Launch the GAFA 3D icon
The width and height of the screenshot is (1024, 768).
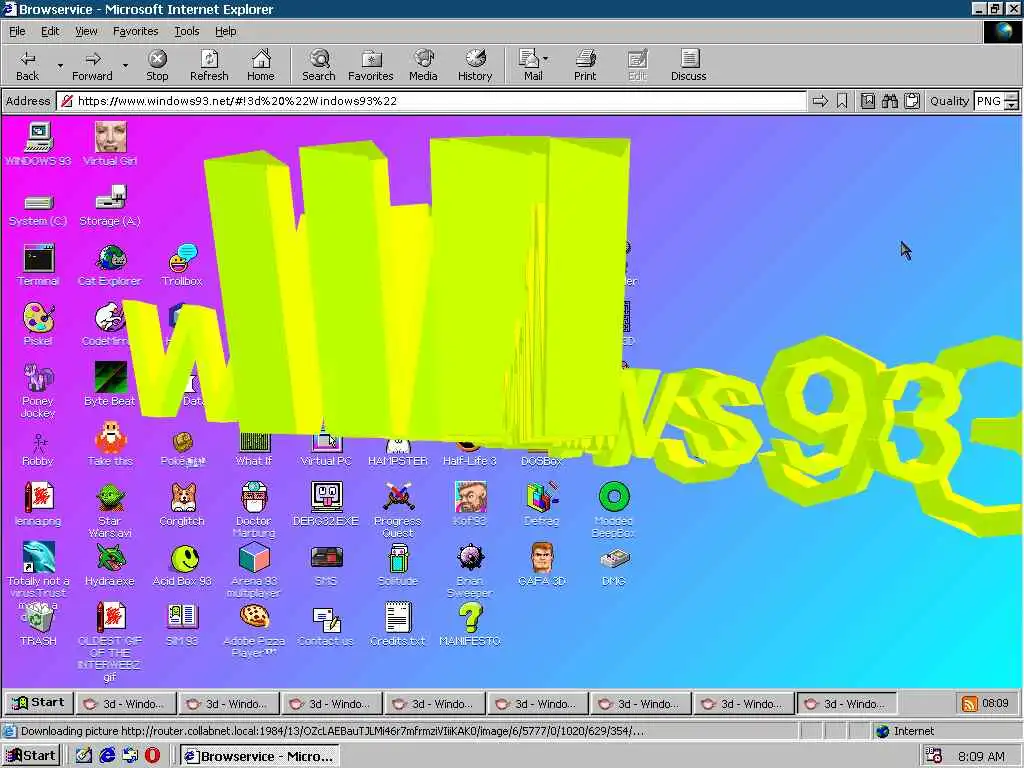tap(541, 564)
